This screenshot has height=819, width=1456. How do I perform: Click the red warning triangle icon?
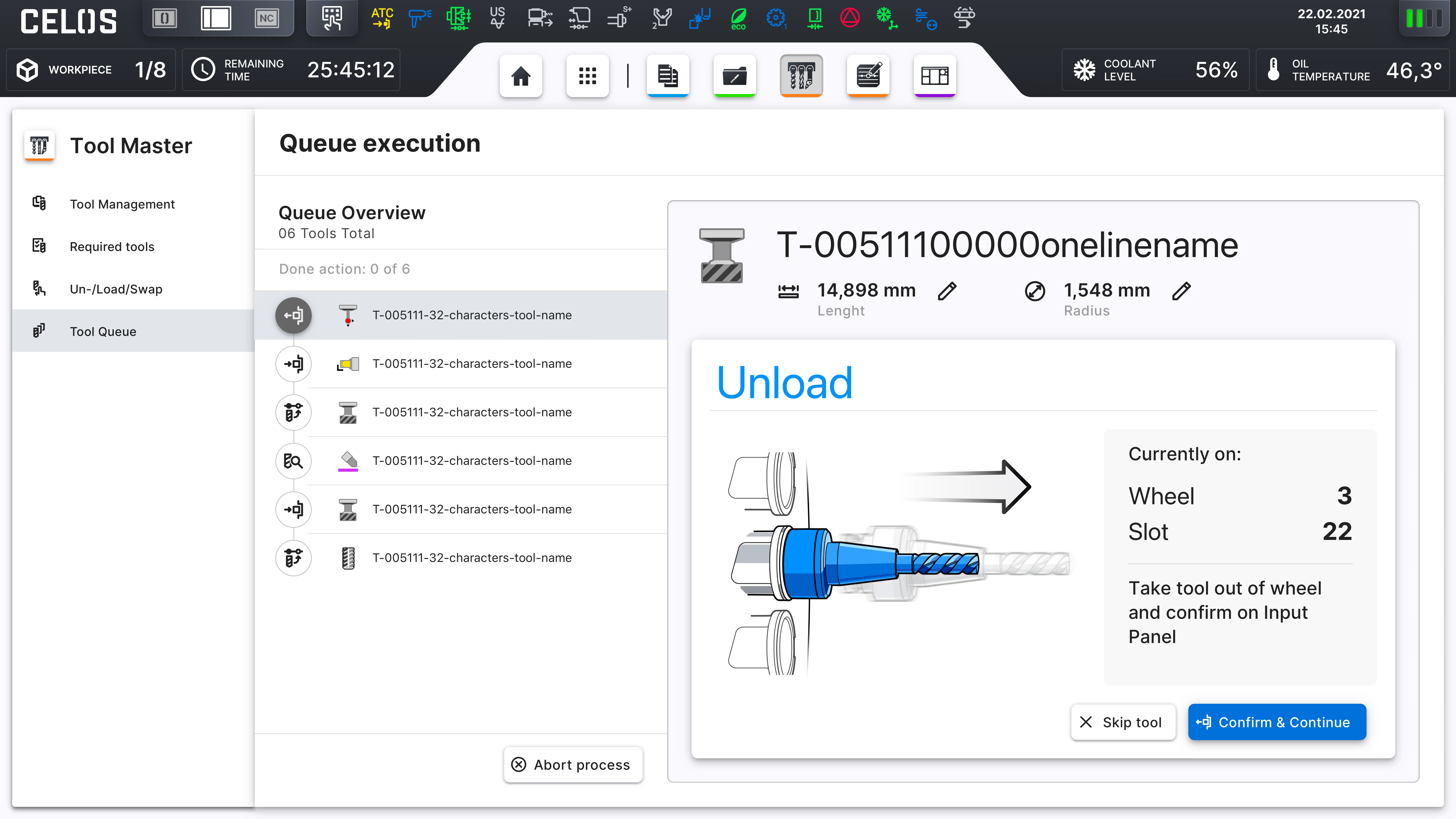click(850, 17)
